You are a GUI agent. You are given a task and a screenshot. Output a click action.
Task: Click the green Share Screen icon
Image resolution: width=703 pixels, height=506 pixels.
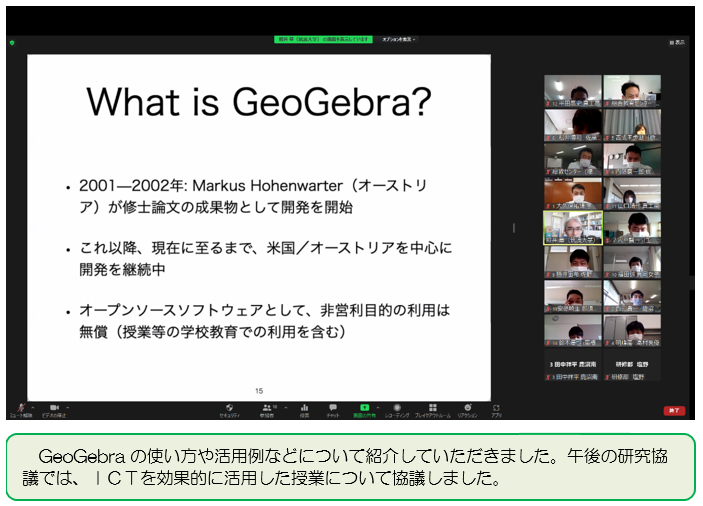point(365,407)
